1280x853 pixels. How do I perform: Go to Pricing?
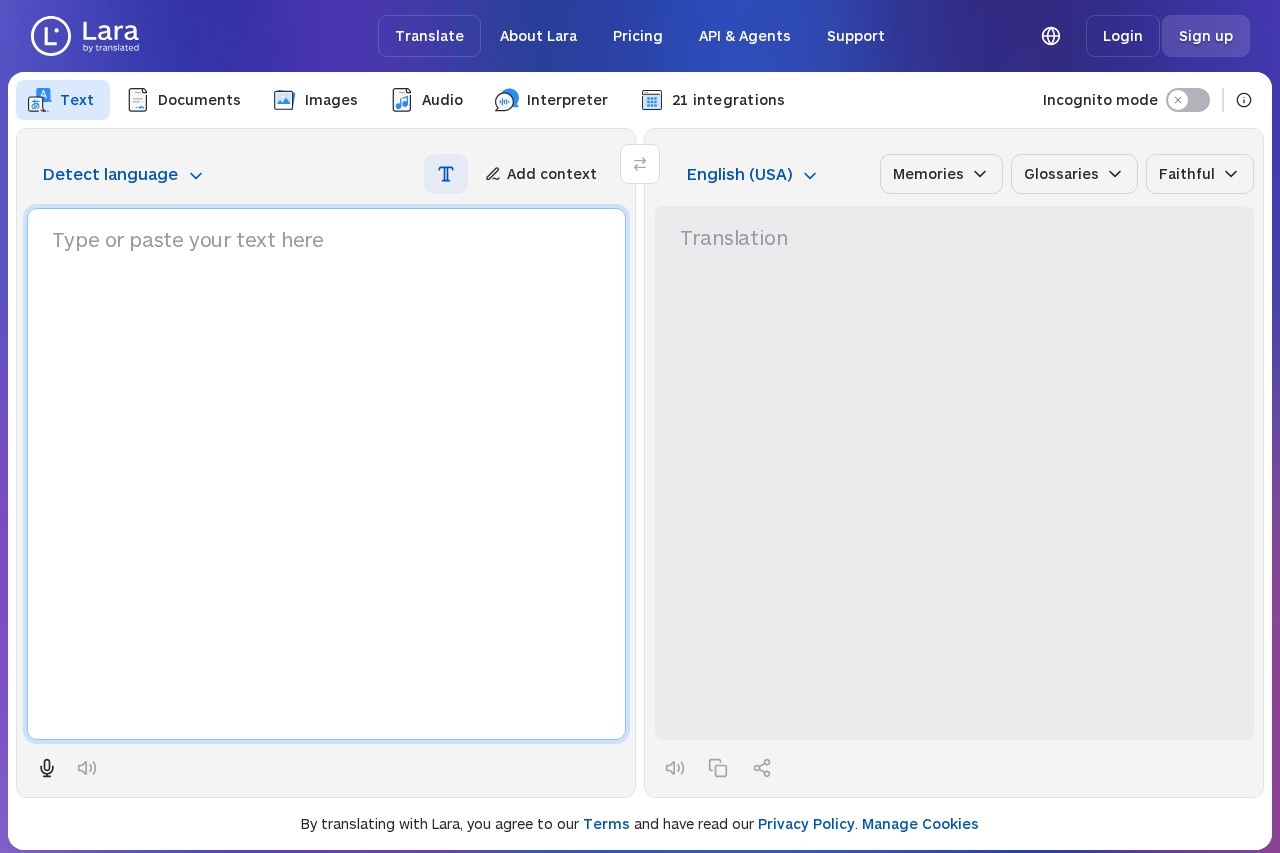(638, 36)
